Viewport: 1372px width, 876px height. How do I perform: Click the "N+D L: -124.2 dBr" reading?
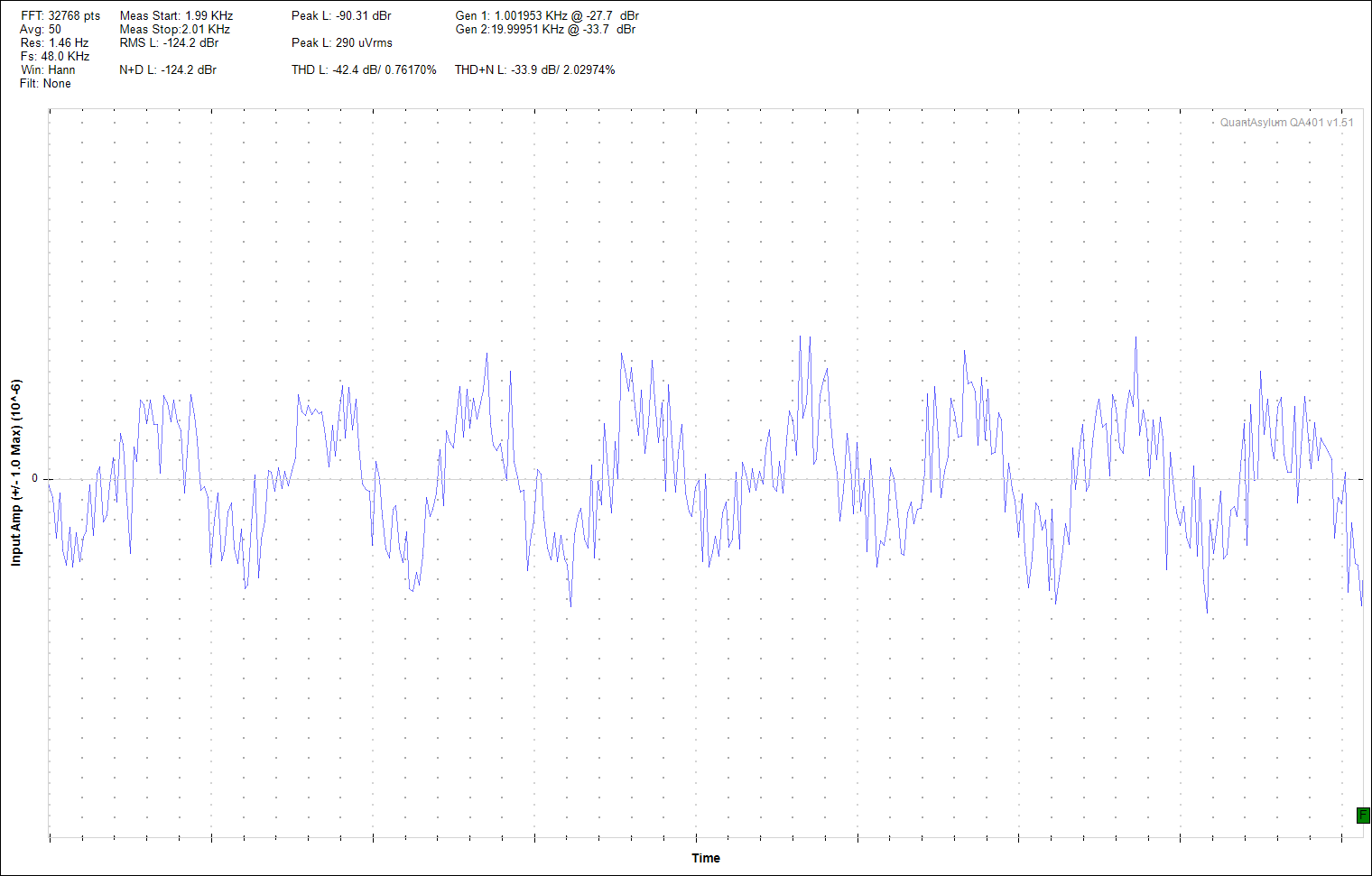pyautogui.click(x=168, y=69)
